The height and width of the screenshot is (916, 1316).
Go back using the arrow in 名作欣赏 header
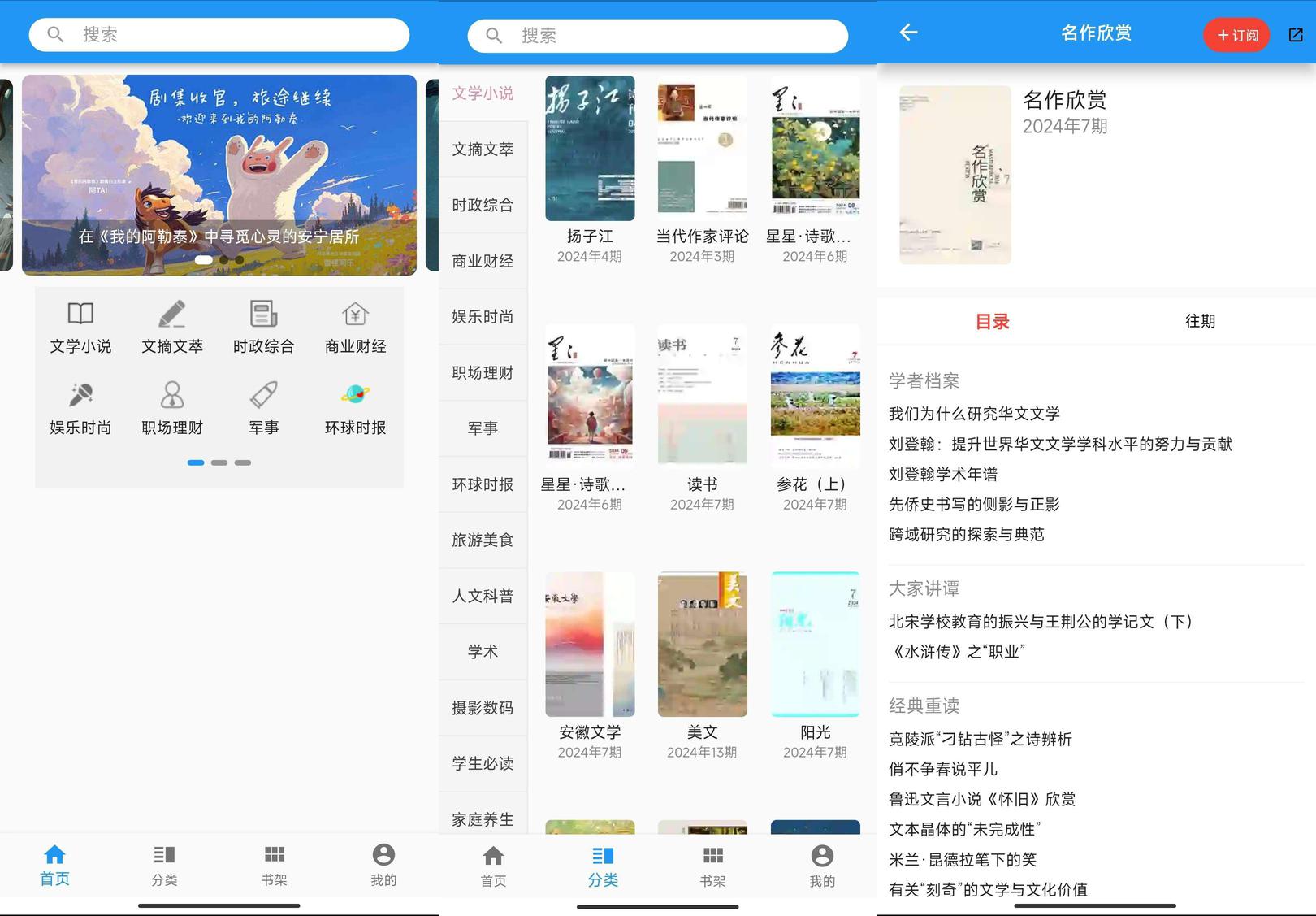coord(909,33)
